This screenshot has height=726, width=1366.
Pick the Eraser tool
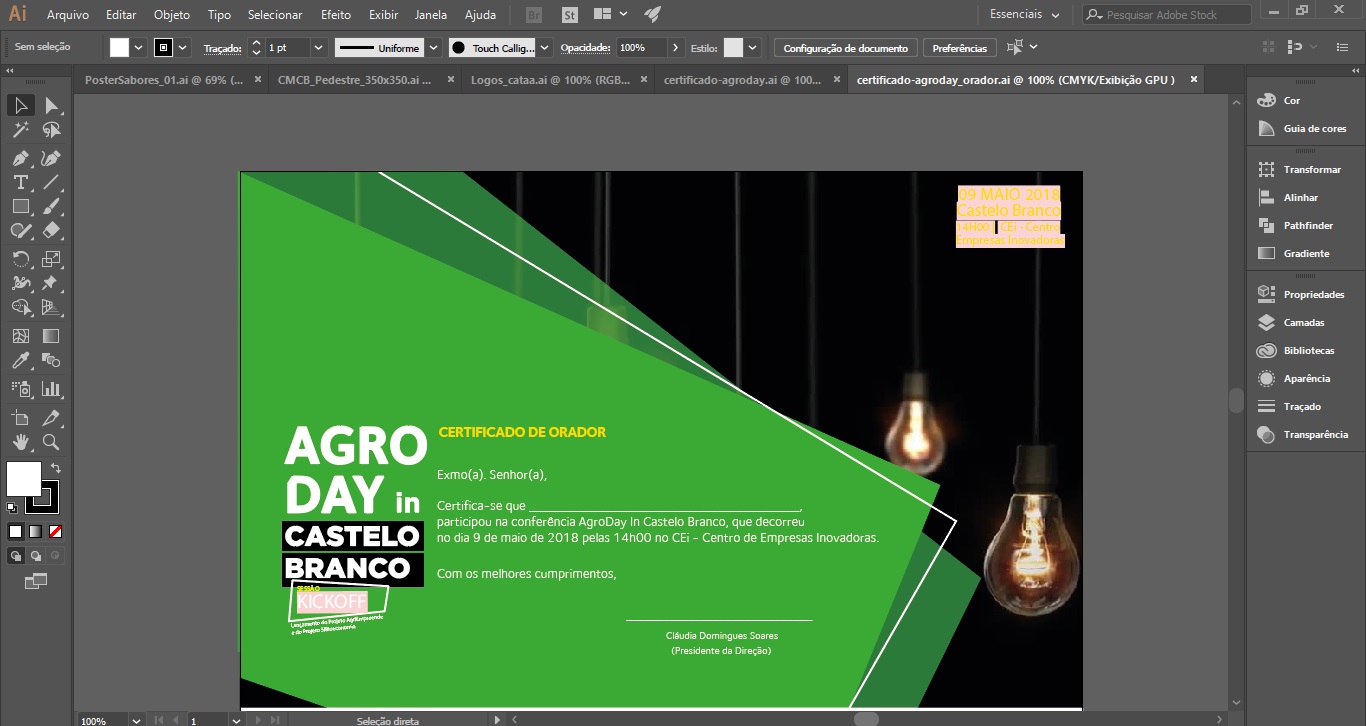(x=51, y=230)
